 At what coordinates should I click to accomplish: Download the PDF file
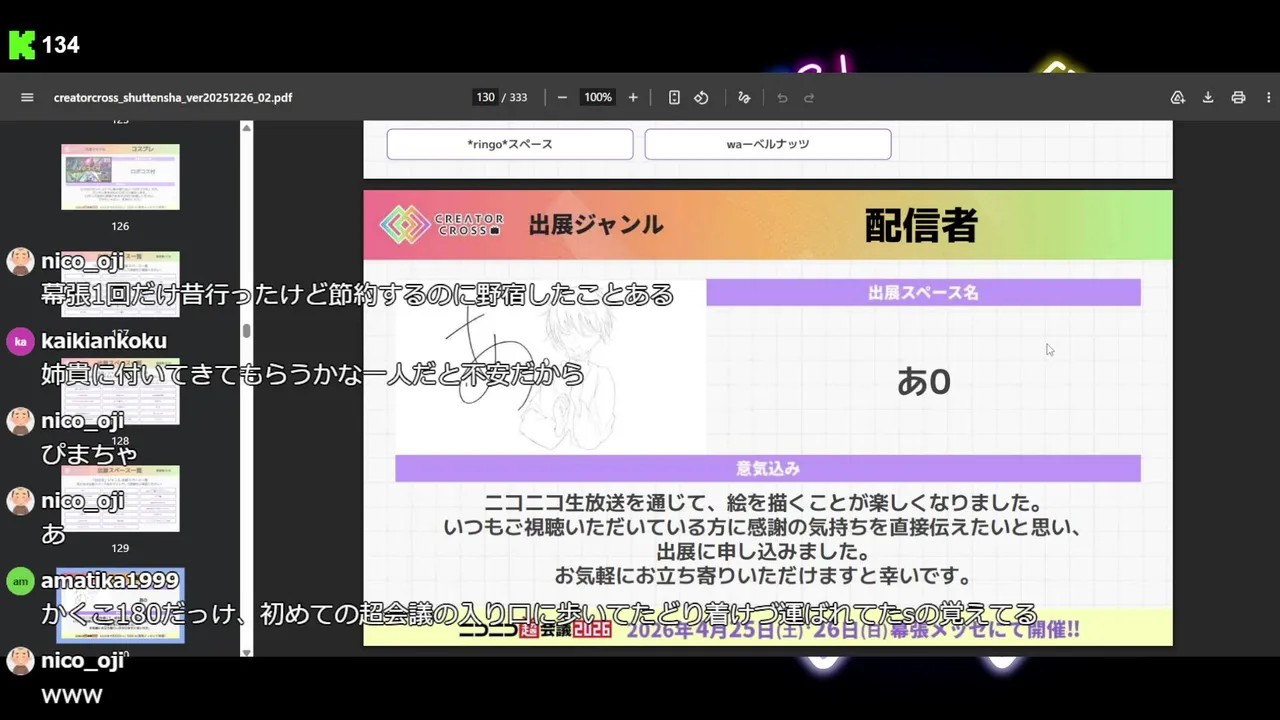click(x=1208, y=97)
